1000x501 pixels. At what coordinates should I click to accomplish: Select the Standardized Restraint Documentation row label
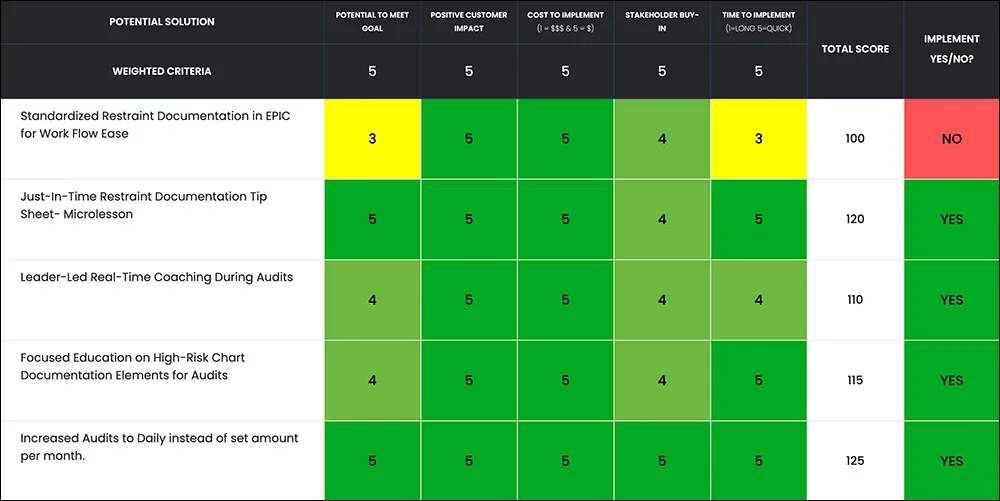(x=155, y=124)
